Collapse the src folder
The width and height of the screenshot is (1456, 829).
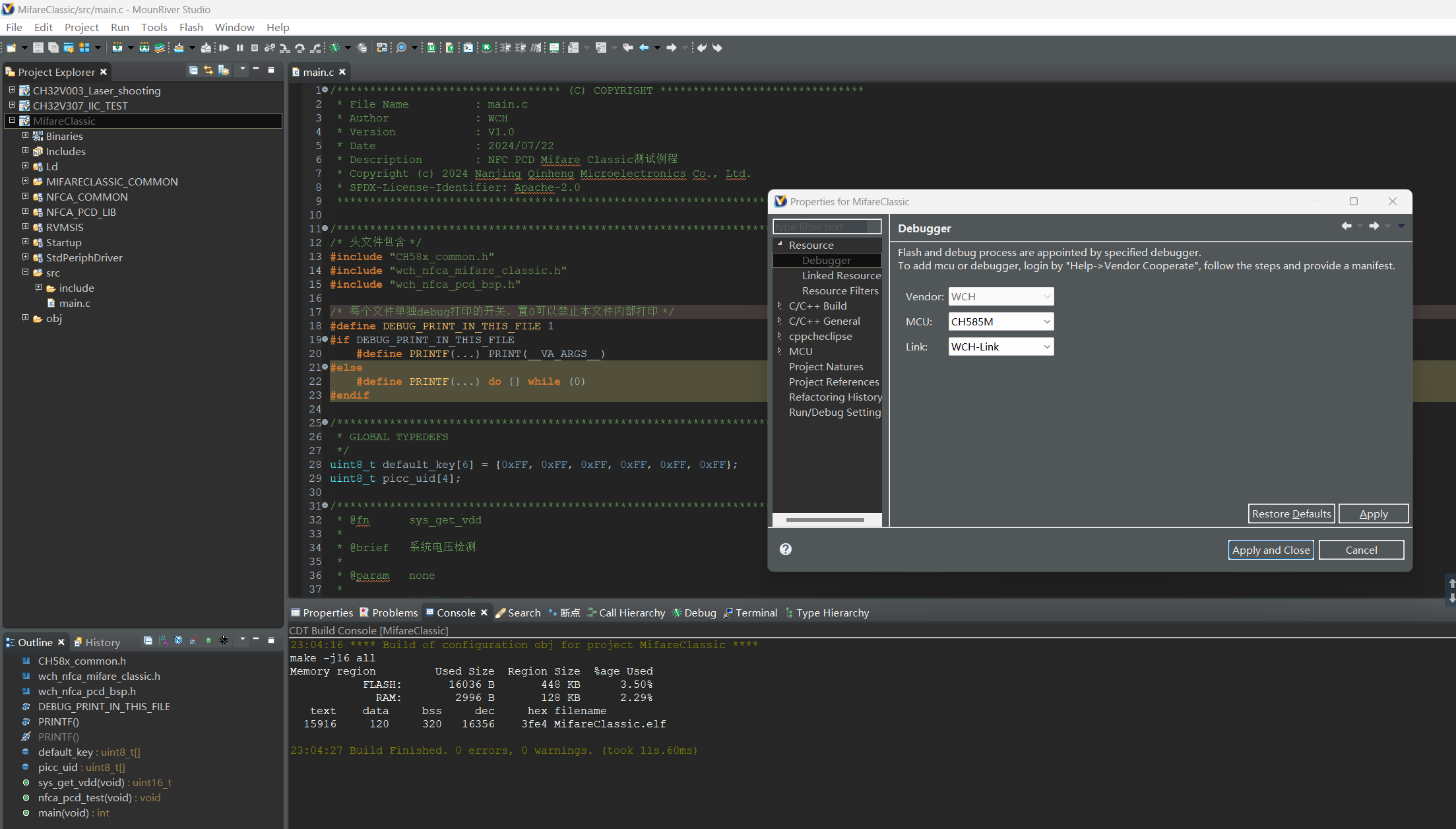pos(25,272)
